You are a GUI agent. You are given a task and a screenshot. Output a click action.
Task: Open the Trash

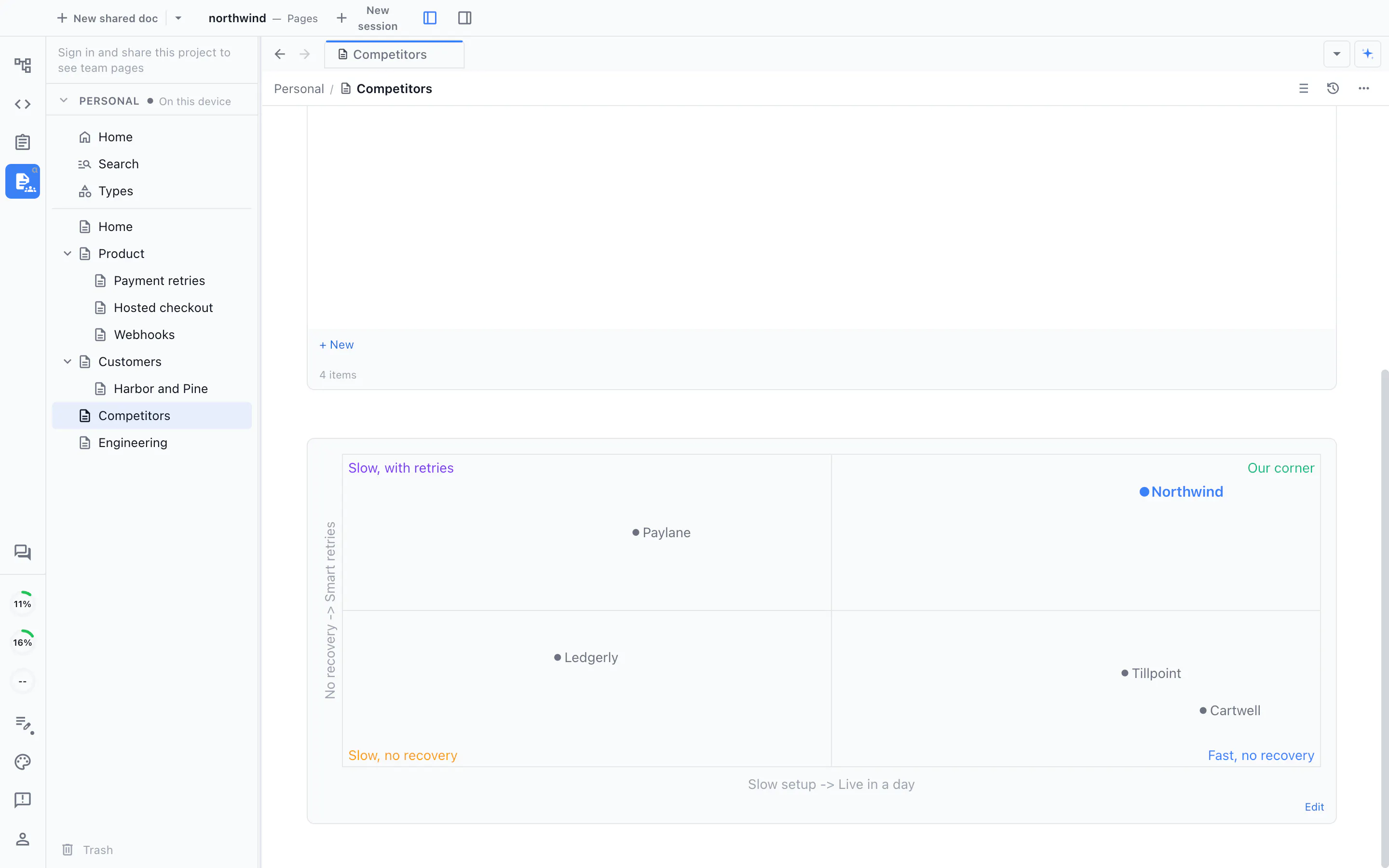point(88,850)
